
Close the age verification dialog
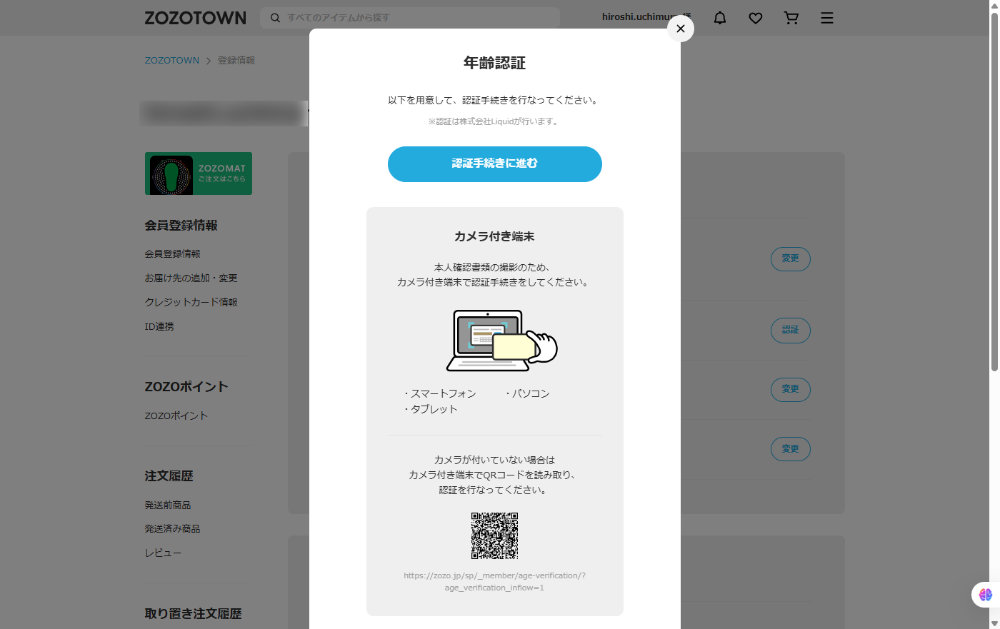pyautogui.click(x=680, y=28)
